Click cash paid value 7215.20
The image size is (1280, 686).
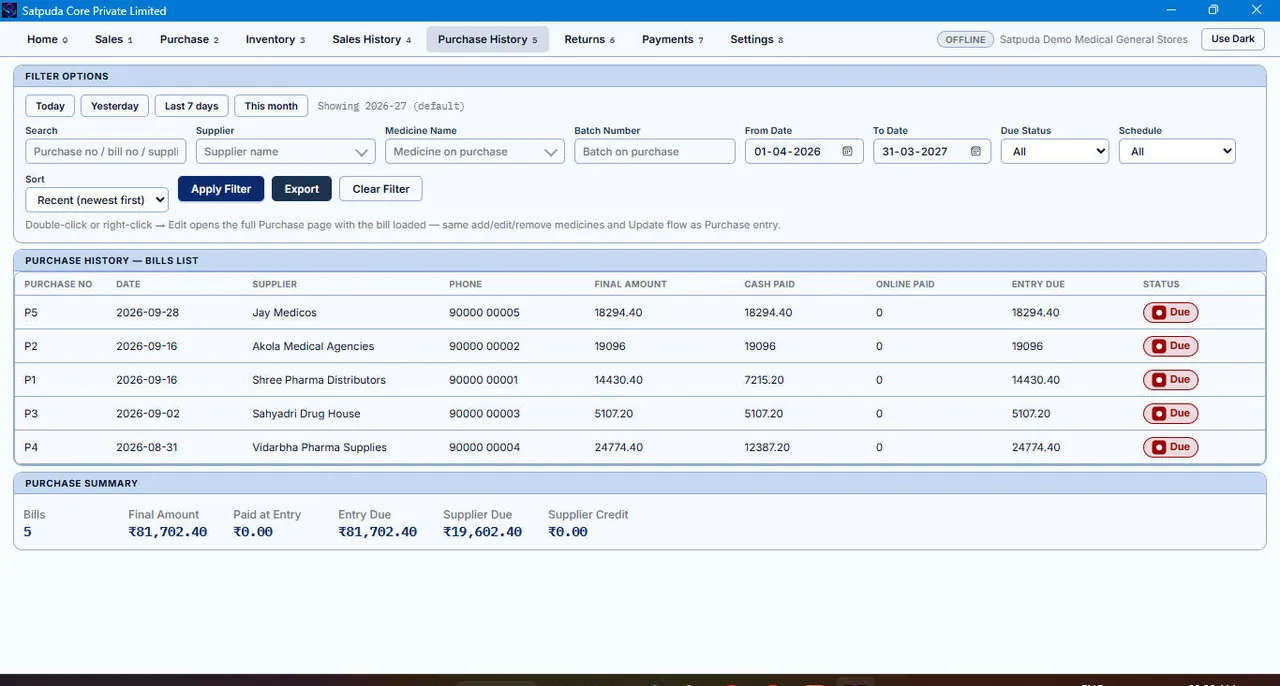pos(764,380)
